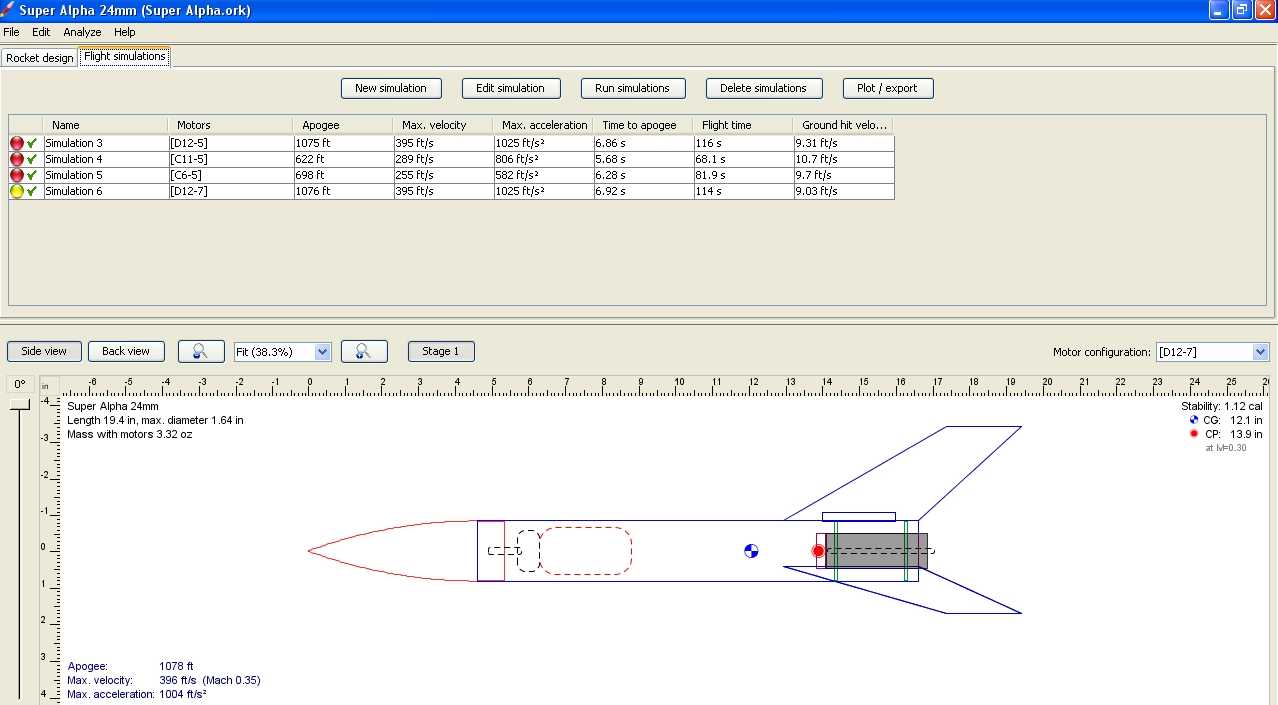Viewport: 1278px width, 705px height.
Task: Open the Analyze menu
Action: click(x=82, y=32)
